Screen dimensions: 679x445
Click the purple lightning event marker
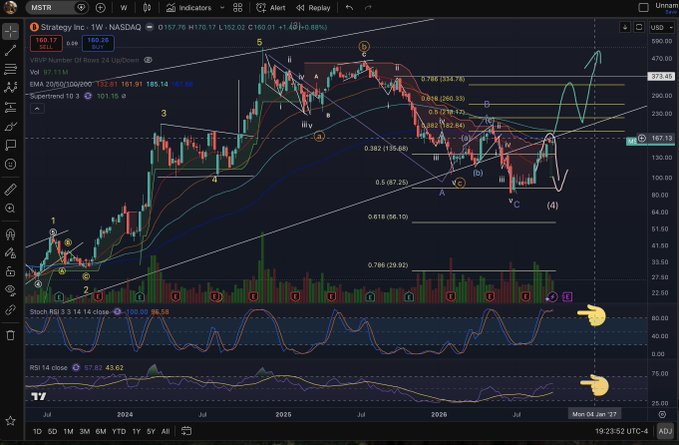pos(552,297)
